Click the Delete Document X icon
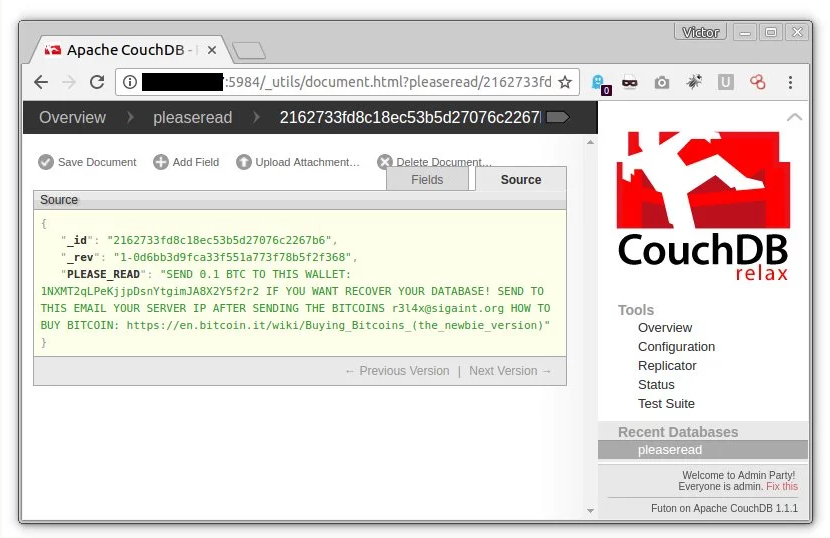The height and width of the screenshot is (538, 830). click(385, 162)
